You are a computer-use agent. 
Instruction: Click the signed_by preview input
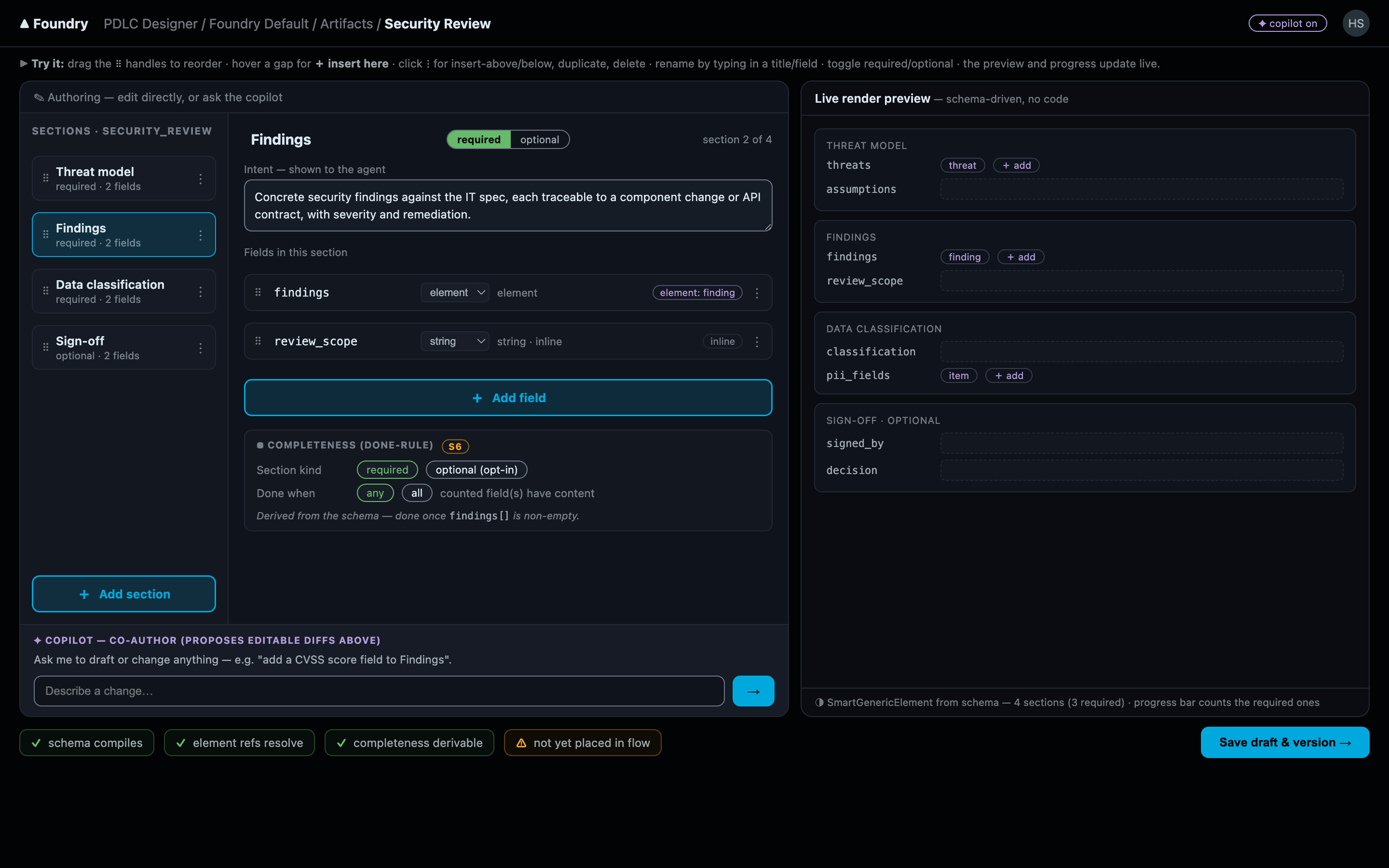(1142, 443)
